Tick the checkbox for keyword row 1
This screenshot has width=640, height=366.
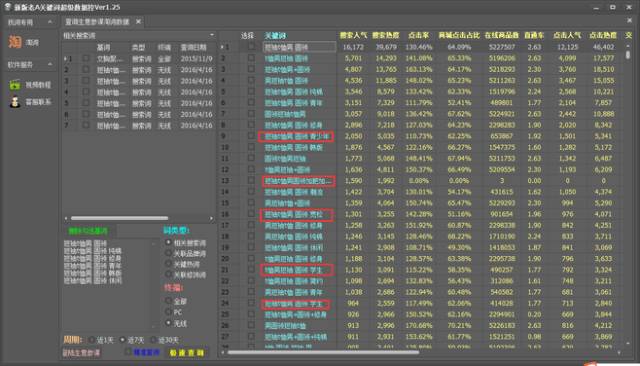[x=251, y=47]
